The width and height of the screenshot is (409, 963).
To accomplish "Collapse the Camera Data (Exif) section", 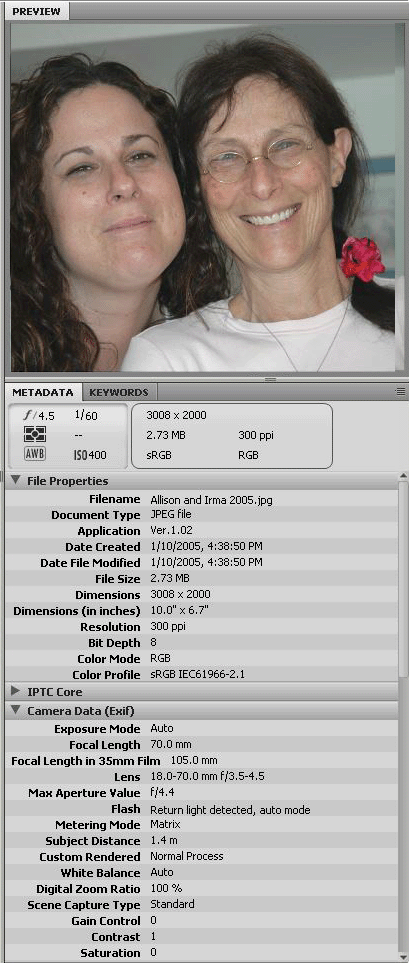I will (15, 711).
